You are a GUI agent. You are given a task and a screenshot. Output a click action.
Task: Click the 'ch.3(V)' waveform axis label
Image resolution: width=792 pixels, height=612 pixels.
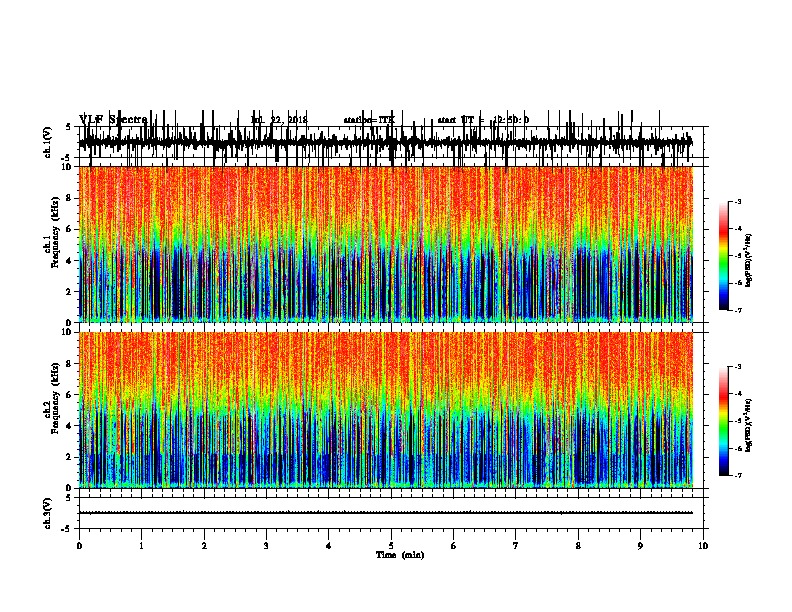(x=48, y=513)
